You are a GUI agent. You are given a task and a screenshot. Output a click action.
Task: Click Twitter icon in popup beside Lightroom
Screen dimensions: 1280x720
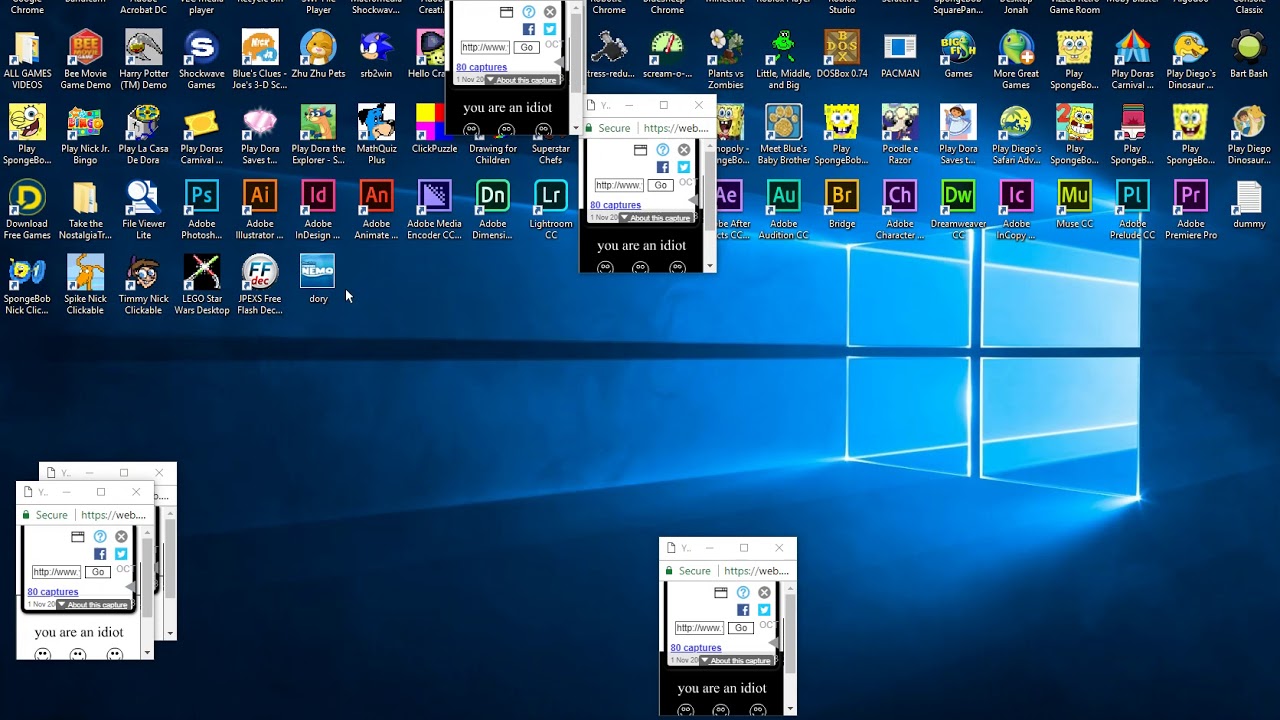(684, 167)
